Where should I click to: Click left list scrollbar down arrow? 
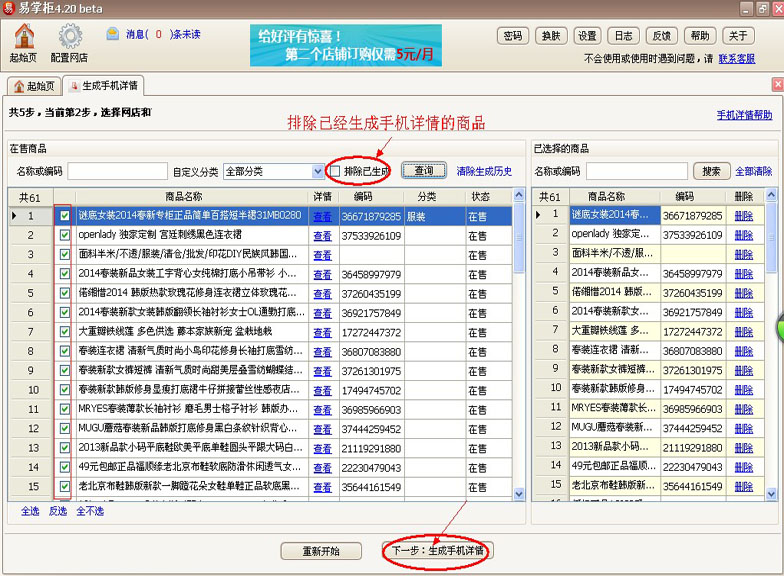tap(519, 494)
